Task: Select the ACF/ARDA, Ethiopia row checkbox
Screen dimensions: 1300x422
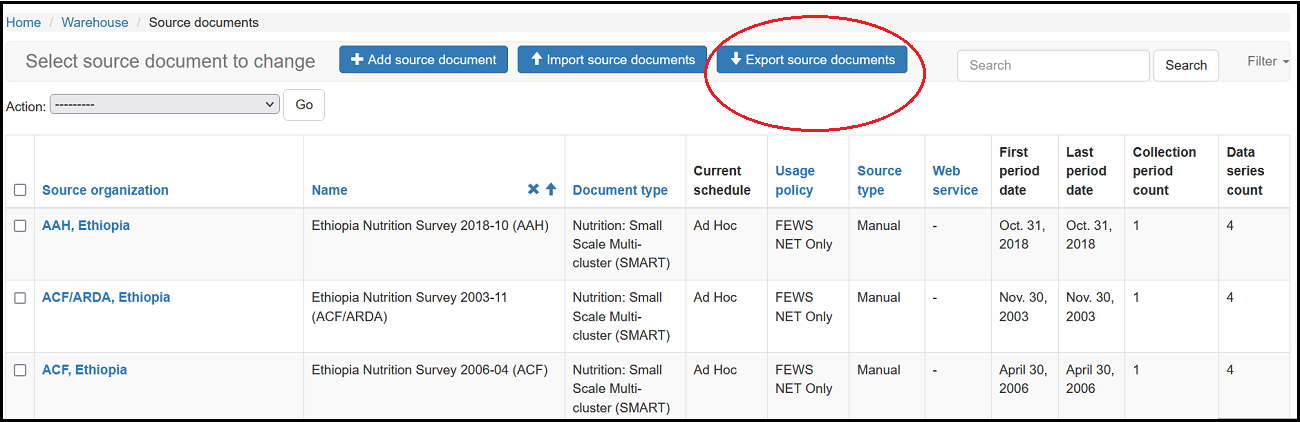Action: click(20, 298)
